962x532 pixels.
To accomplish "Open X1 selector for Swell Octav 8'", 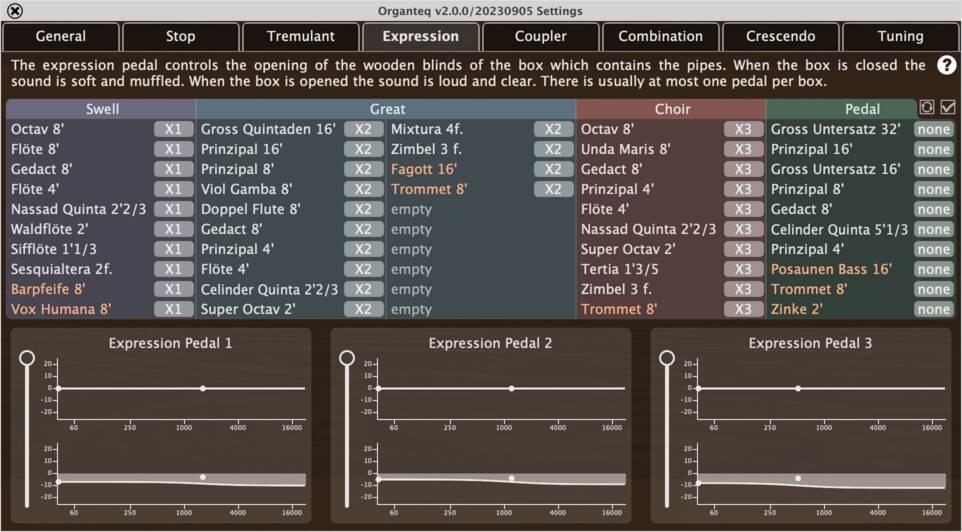I will pyautogui.click(x=174, y=129).
